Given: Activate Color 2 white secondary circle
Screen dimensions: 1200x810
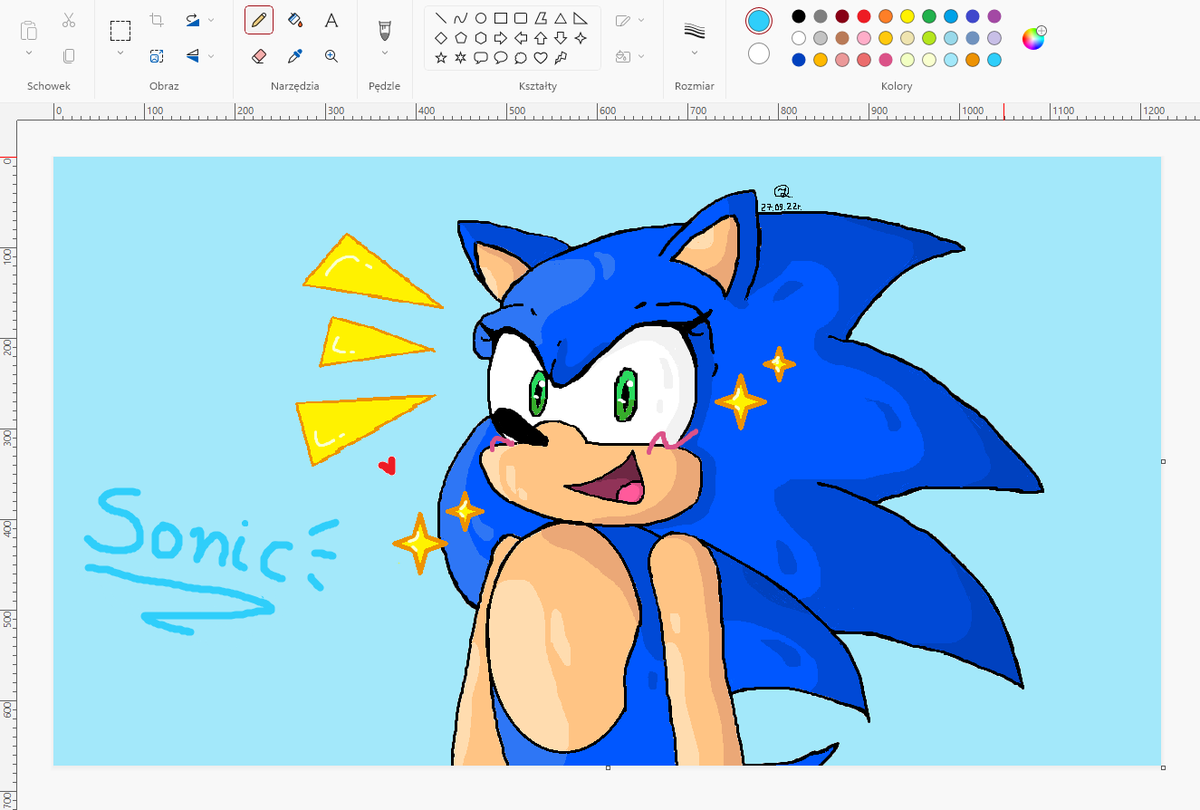Looking at the screenshot, I should pos(759,53).
